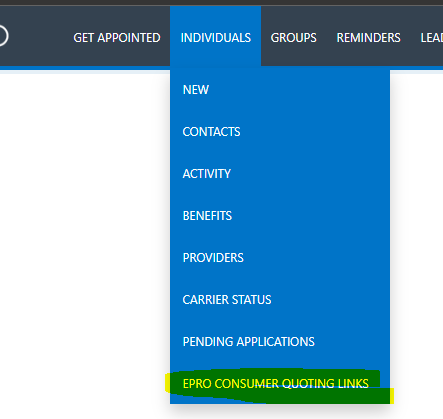
Task: Select the Activity menu entry
Action: click(207, 174)
